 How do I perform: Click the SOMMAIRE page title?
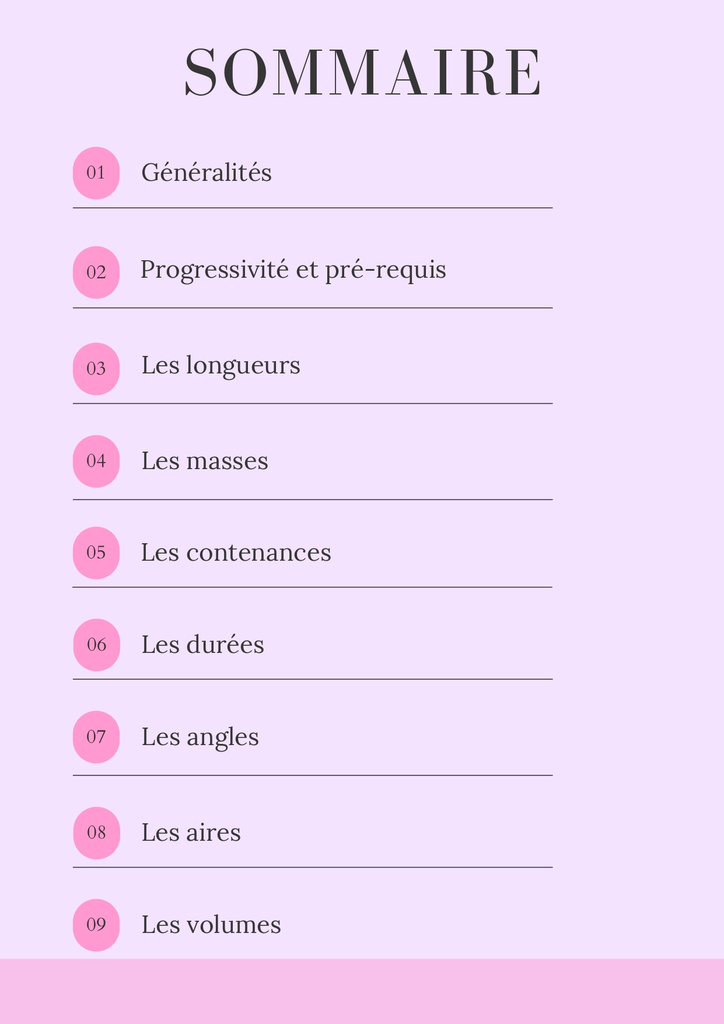pyautogui.click(x=362, y=73)
